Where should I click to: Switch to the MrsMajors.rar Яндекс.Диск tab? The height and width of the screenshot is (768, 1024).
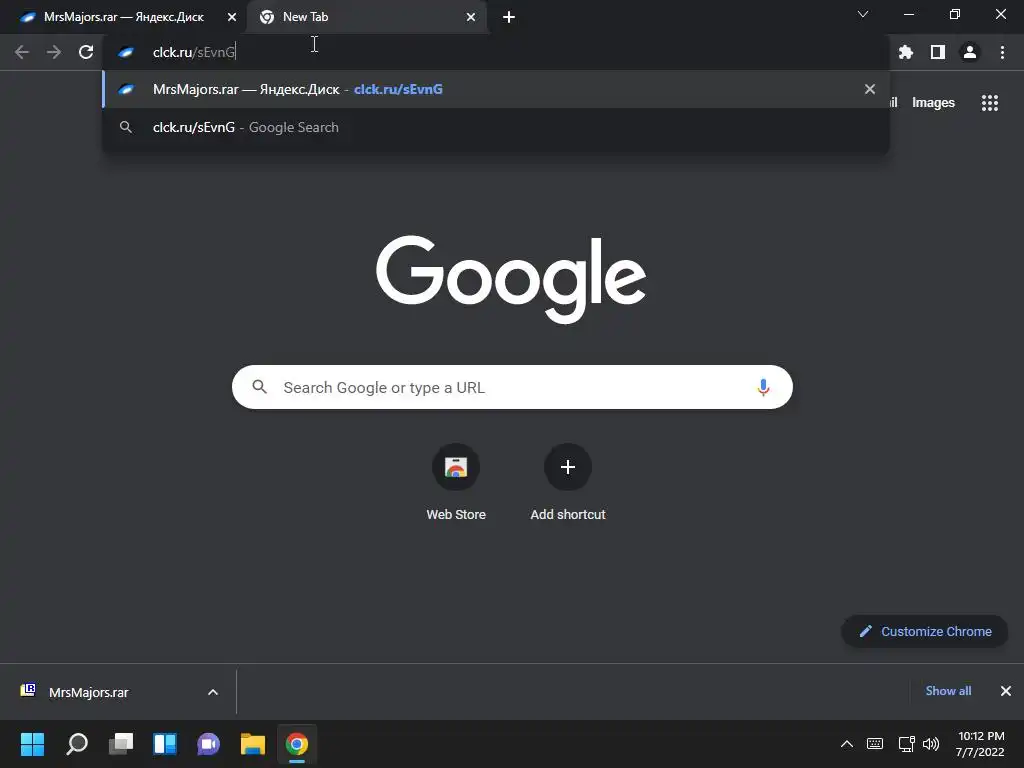[124, 18]
